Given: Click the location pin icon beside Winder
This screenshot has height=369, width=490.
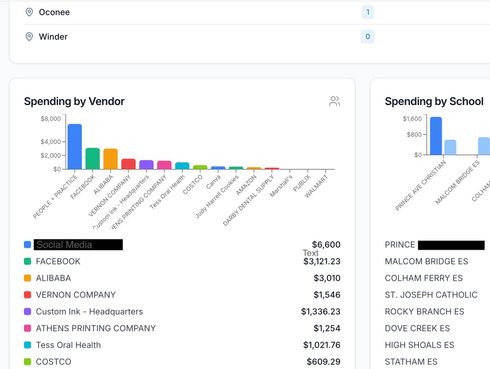Looking at the screenshot, I should [29, 37].
